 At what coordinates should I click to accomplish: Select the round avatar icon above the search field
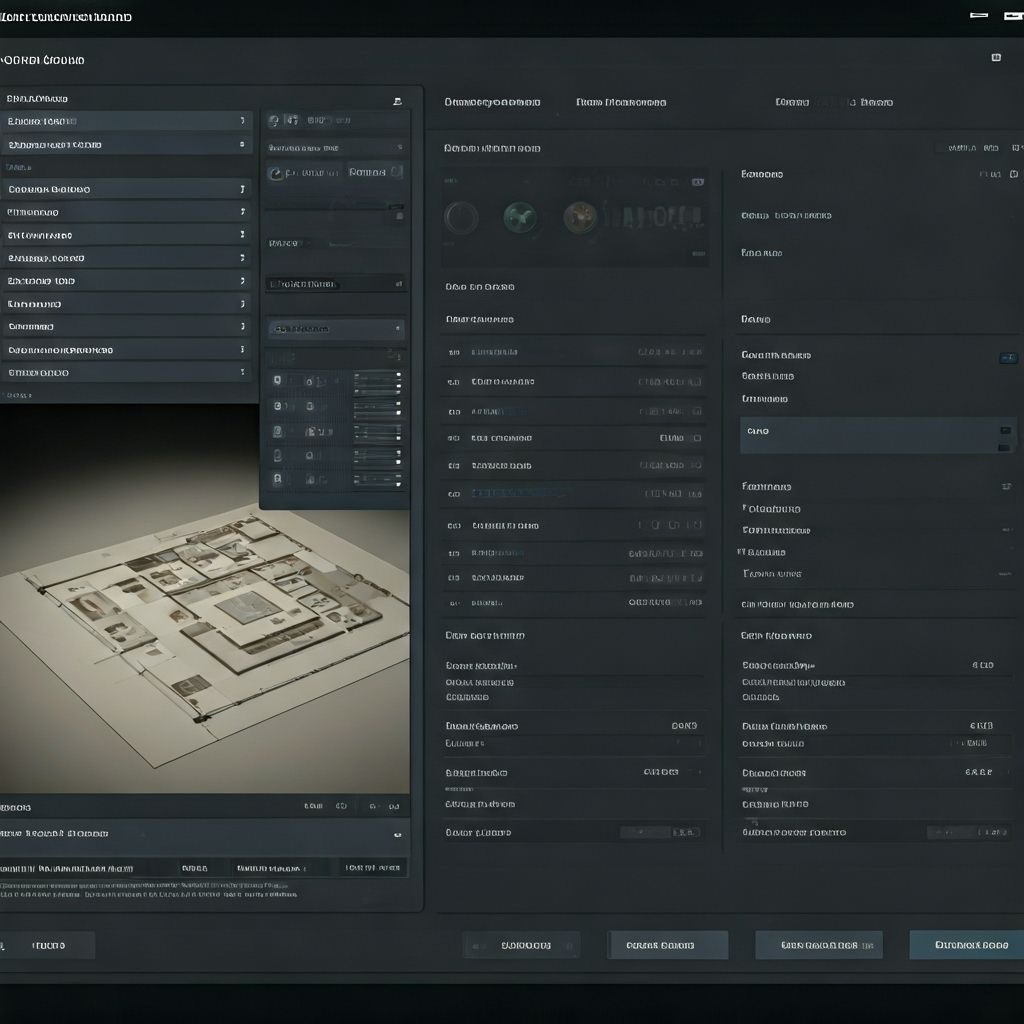pos(273,120)
